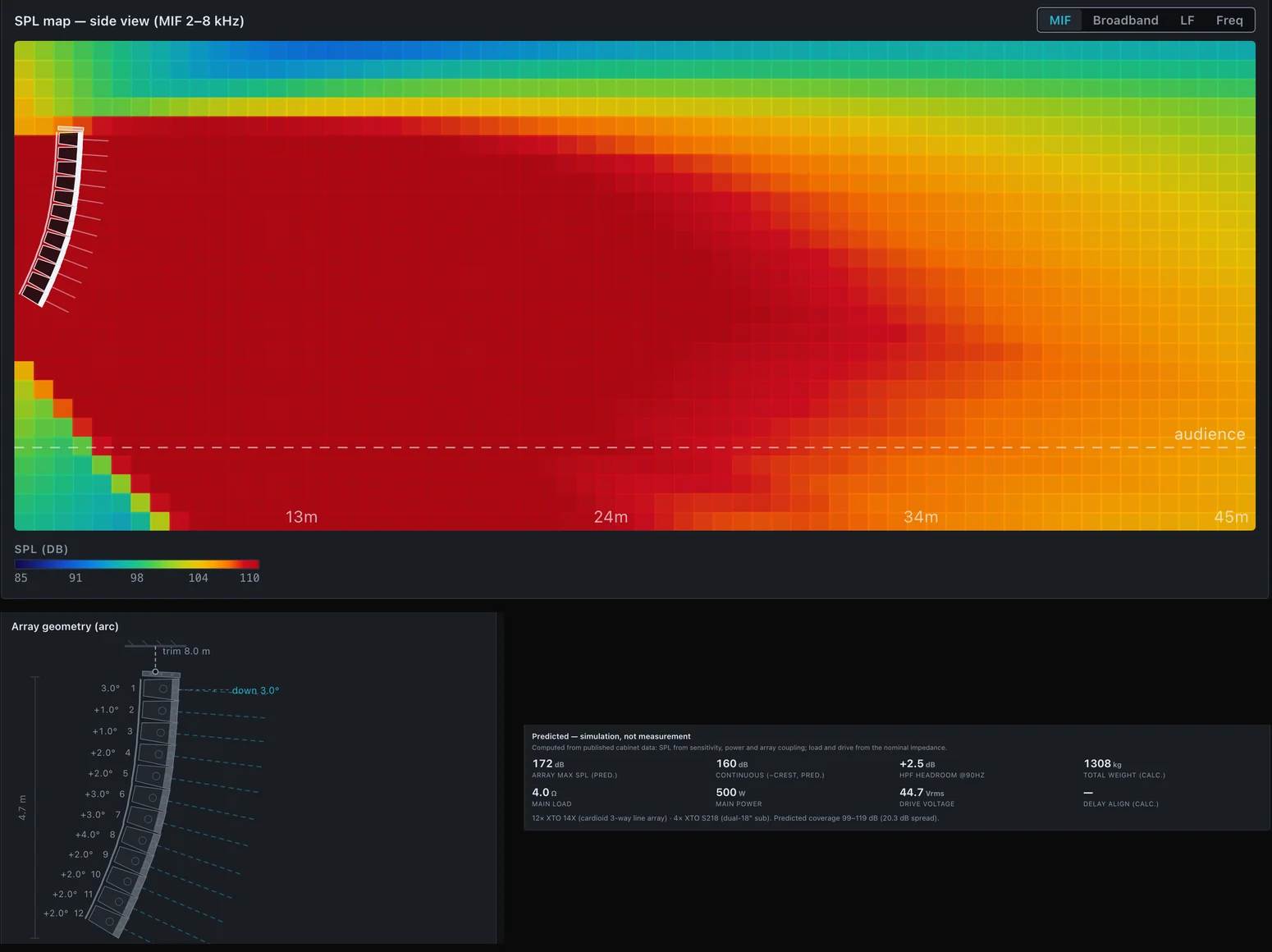Click the "110" legend value
This screenshot has width=1272, height=952.
coord(249,578)
